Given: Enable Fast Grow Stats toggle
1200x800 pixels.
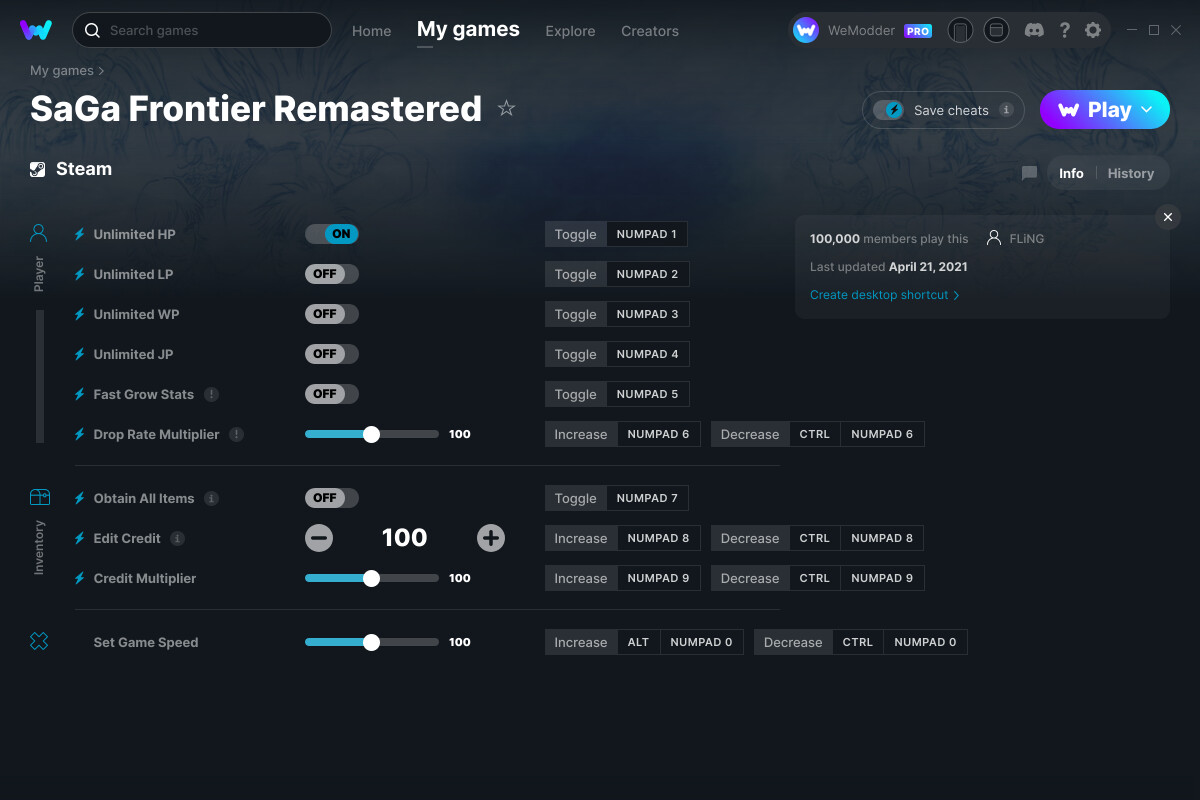Looking at the screenshot, I should [x=332, y=394].
